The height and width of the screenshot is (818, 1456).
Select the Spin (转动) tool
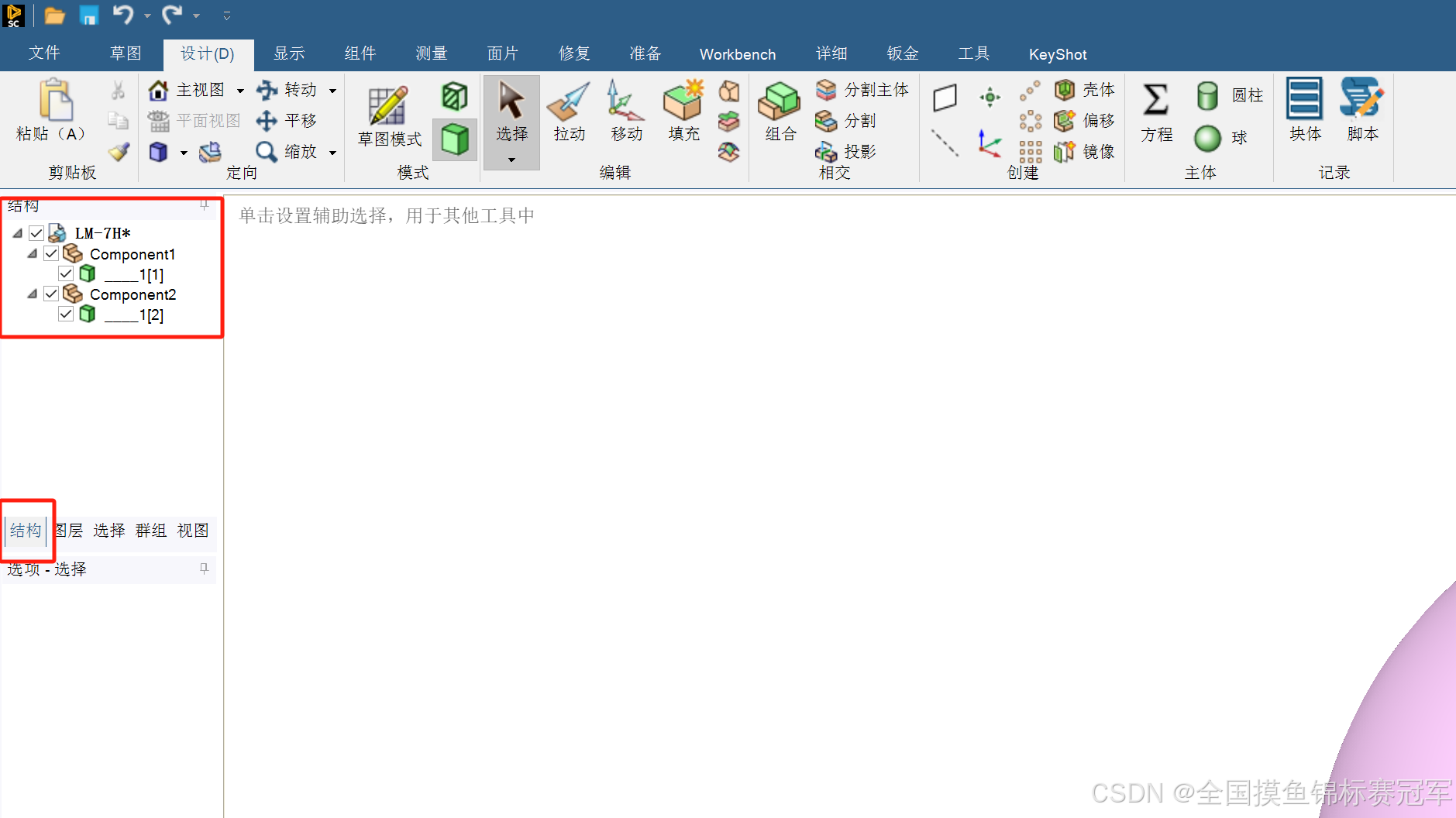coord(287,90)
